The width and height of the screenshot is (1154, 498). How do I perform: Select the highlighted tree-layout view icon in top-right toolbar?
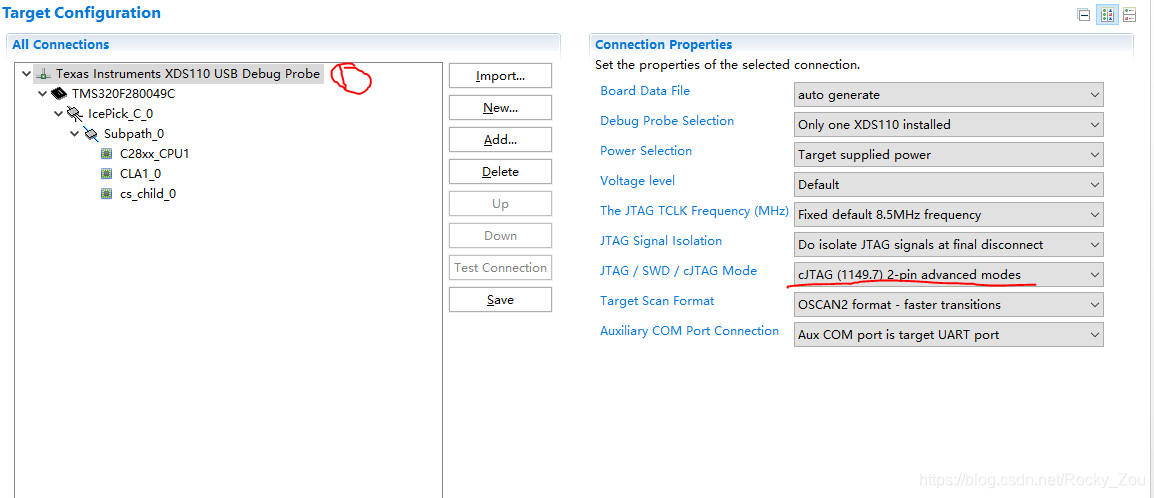(x=1106, y=15)
